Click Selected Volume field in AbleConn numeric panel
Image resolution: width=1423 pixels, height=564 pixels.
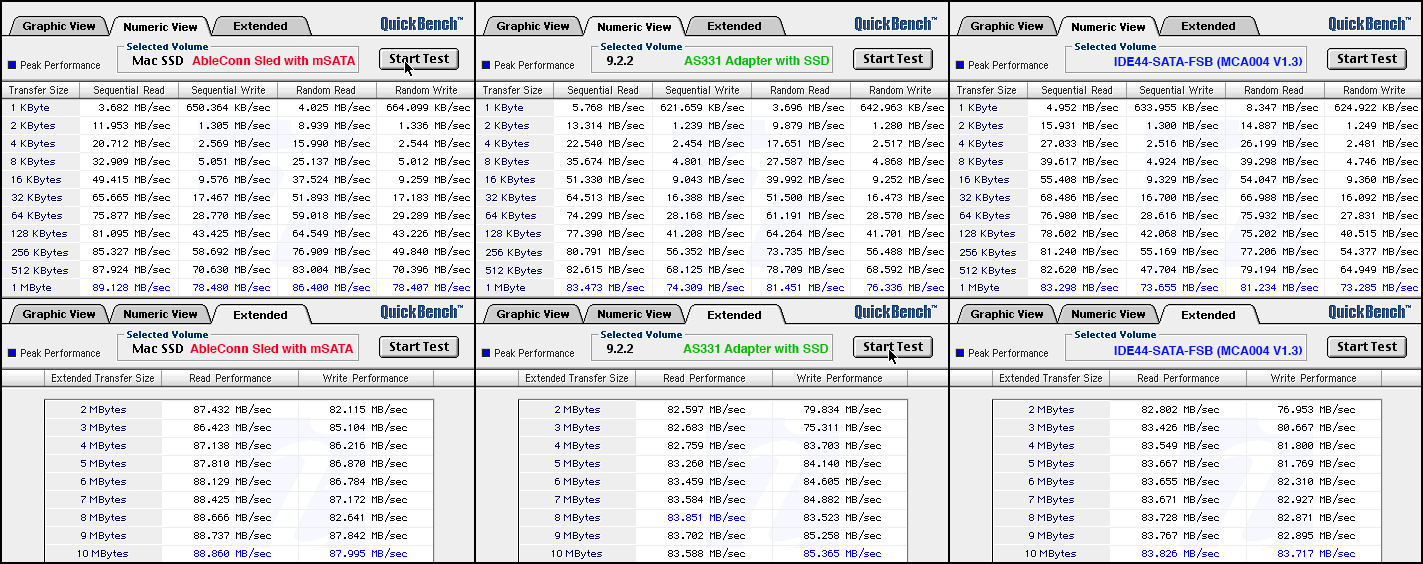tap(238, 60)
